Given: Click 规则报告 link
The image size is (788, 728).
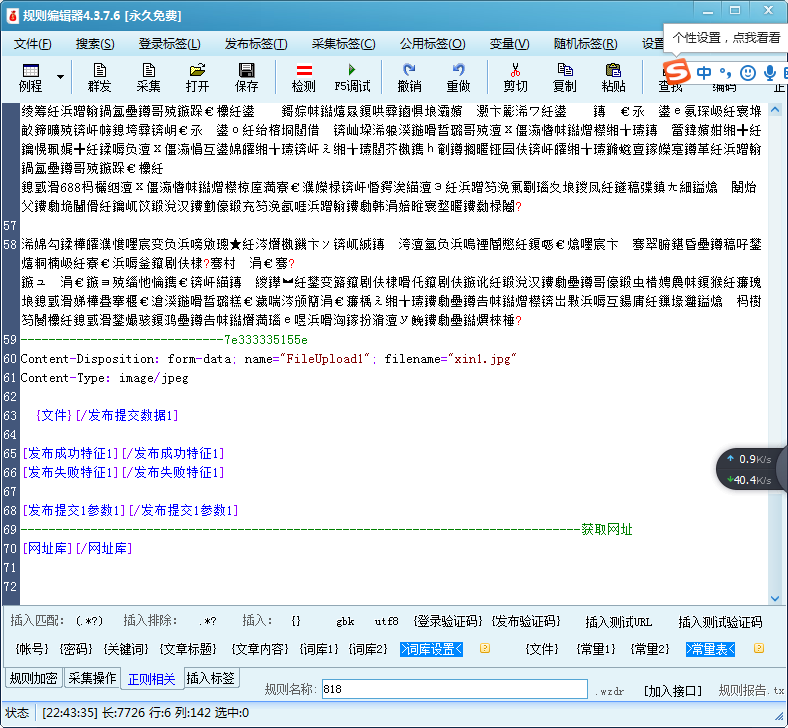Looking at the screenshot, I should click(x=751, y=691).
